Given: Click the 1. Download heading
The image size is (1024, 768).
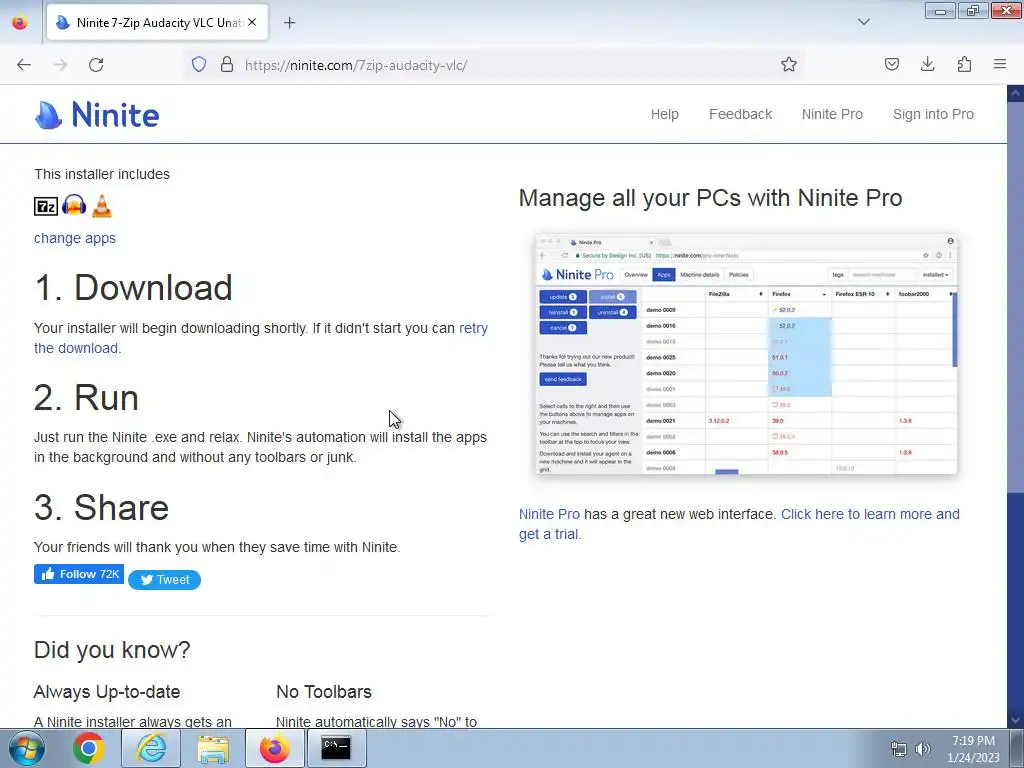Looking at the screenshot, I should (133, 288).
